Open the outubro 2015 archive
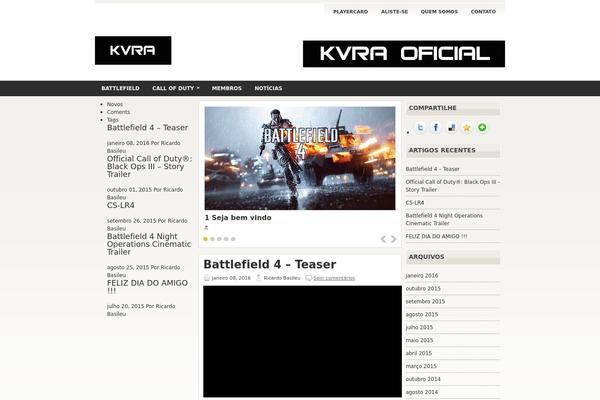 click(423, 289)
